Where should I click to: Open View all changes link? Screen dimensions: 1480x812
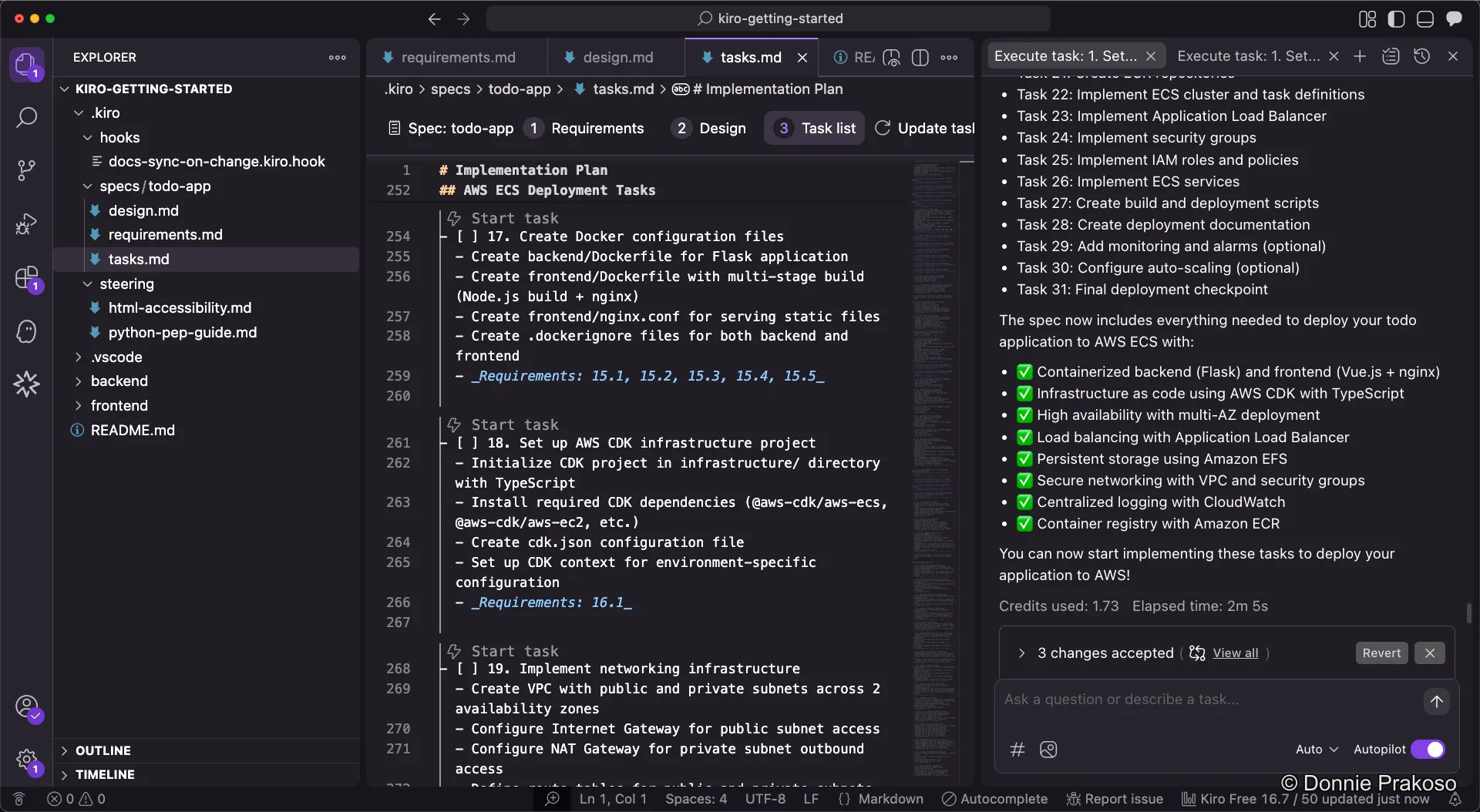pos(1234,653)
